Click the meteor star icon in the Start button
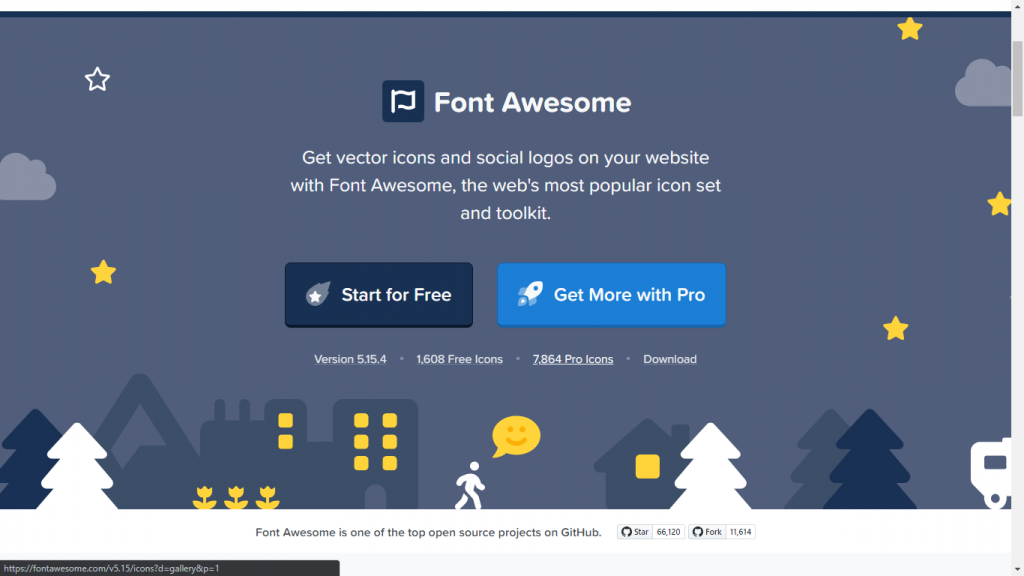Screen dimensions: 1024x576 tap(318, 294)
